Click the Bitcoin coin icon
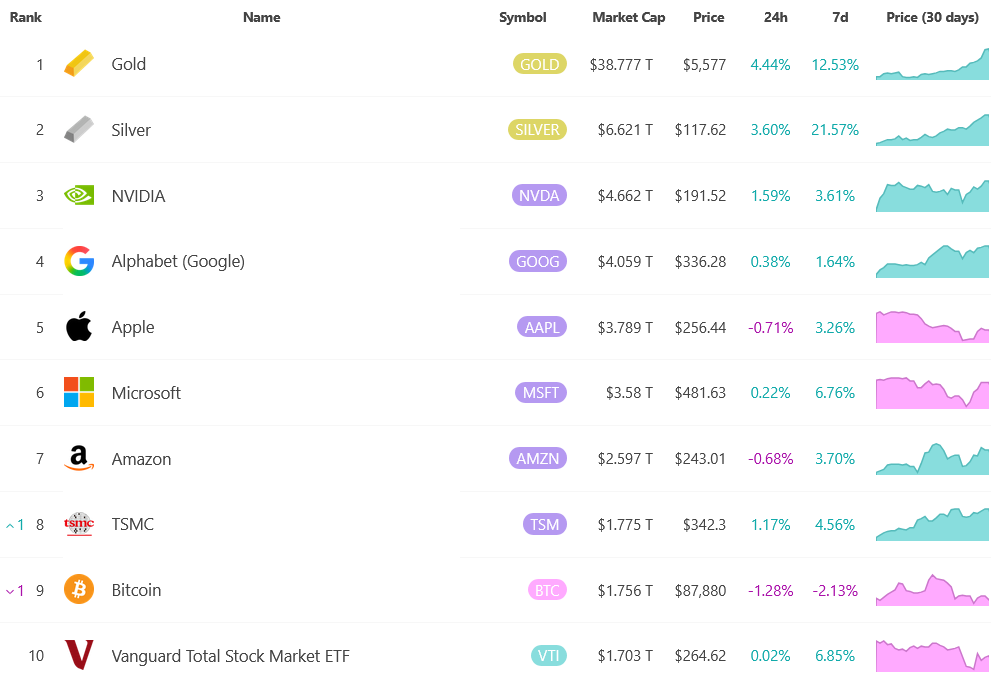The height and width of the screenshot is (684, 998). [x=79, y=589]
